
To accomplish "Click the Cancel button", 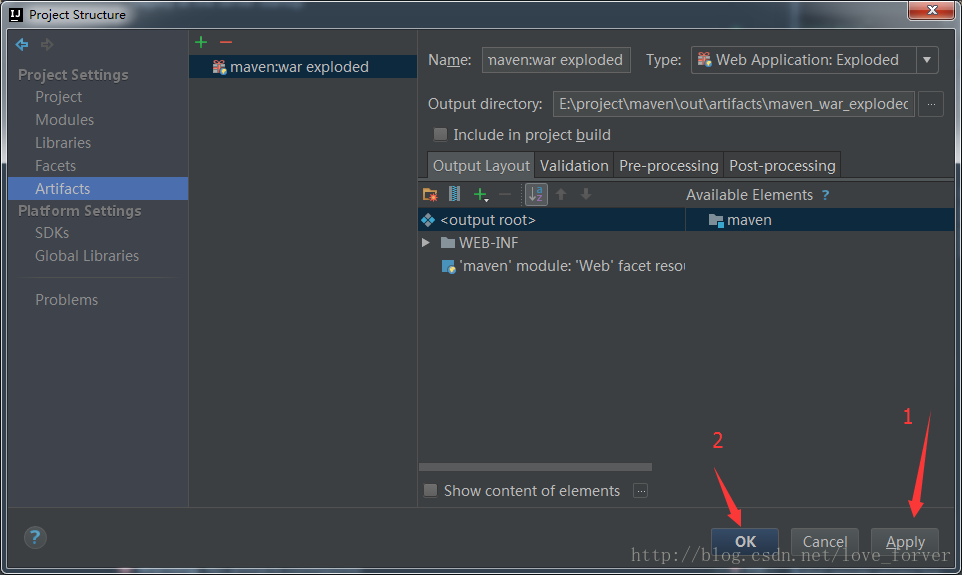I will click(x=825, y=541).
